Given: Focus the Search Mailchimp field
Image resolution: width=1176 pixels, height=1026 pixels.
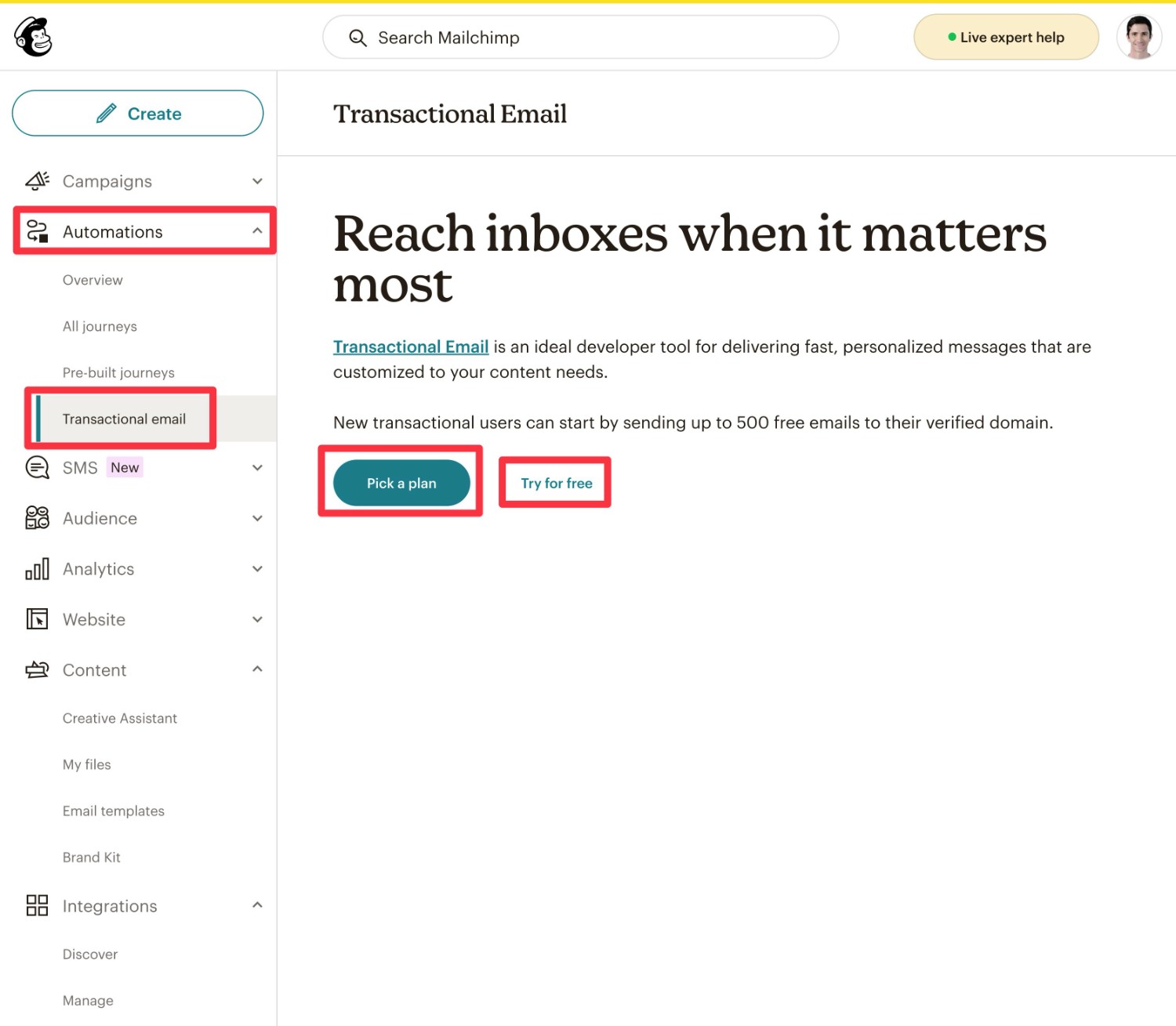Looking at the screenshot, I should pyautogui.click(x=581, y=37).
